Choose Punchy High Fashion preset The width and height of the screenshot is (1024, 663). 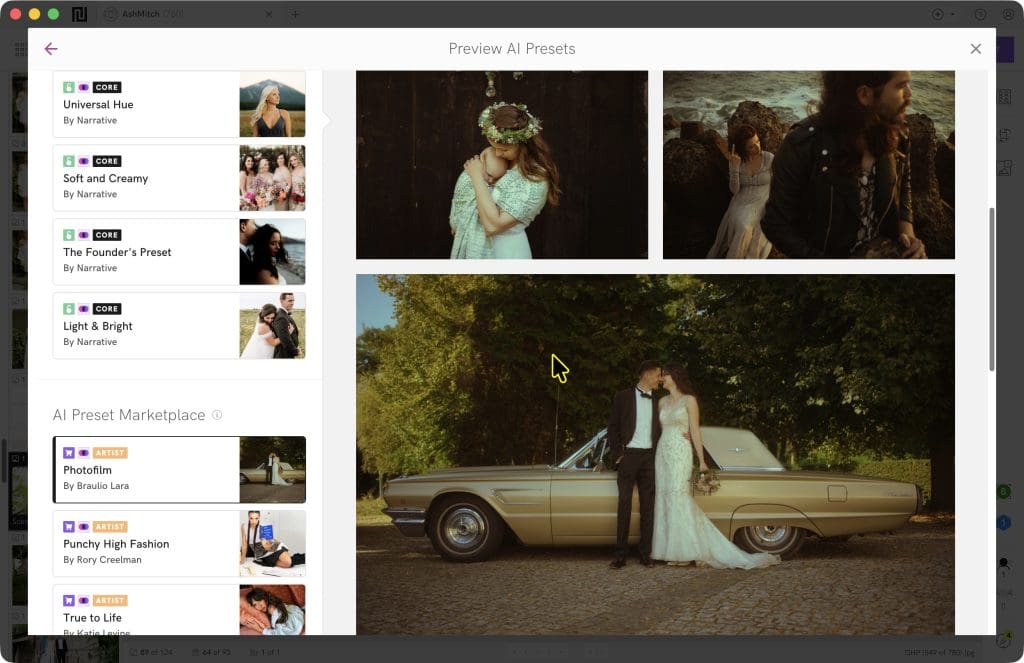pos(179,543)
